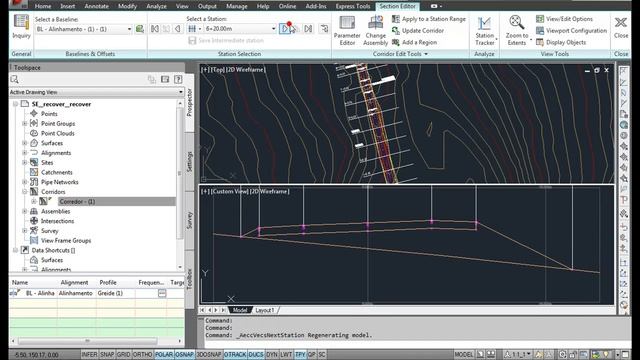This screenshot has height=360, width=640.
Task: Click the Toolspace search icon
Action: pyautogui.click(x=15, y=79)
